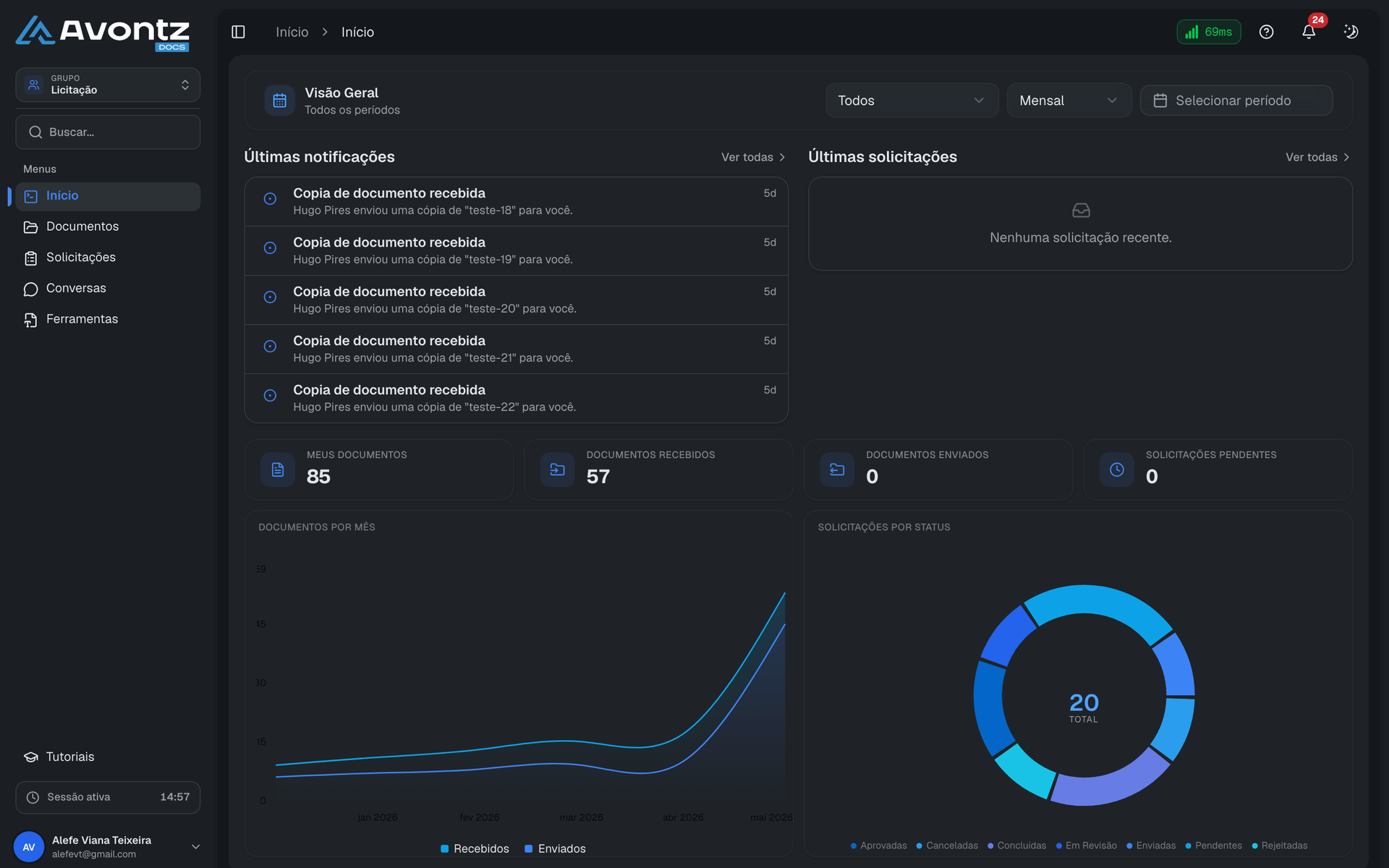The image size is (1389, 868).
Task: Click the teste-22 notification status icon
Action: click(270, 396)
